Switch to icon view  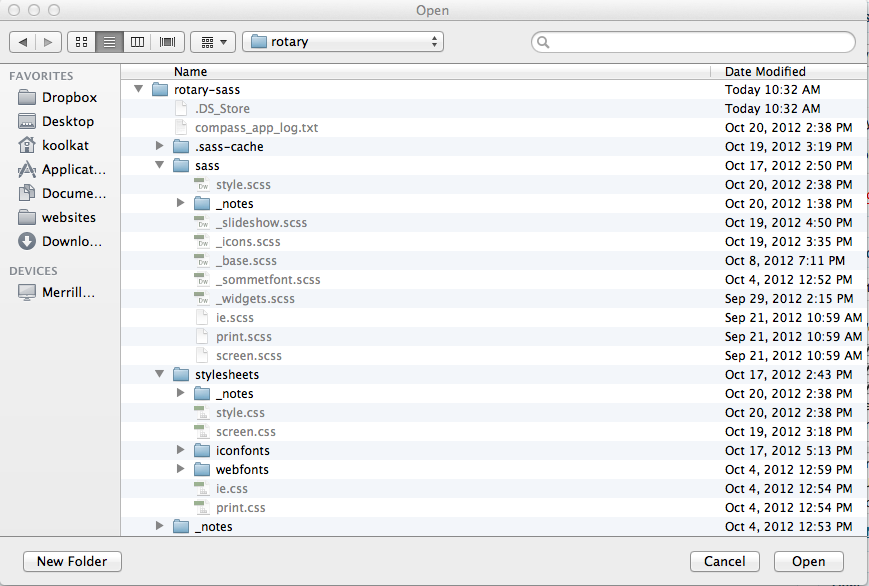tap(81, 42)
